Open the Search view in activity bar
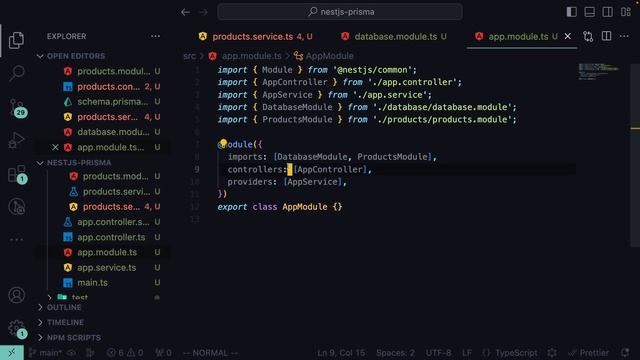This screenshot has width=640, height=360. coord(16,73)
